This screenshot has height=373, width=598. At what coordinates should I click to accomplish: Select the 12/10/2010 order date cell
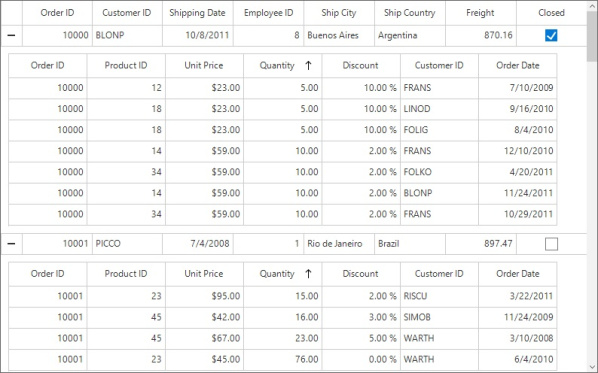[x=518, y=151]
